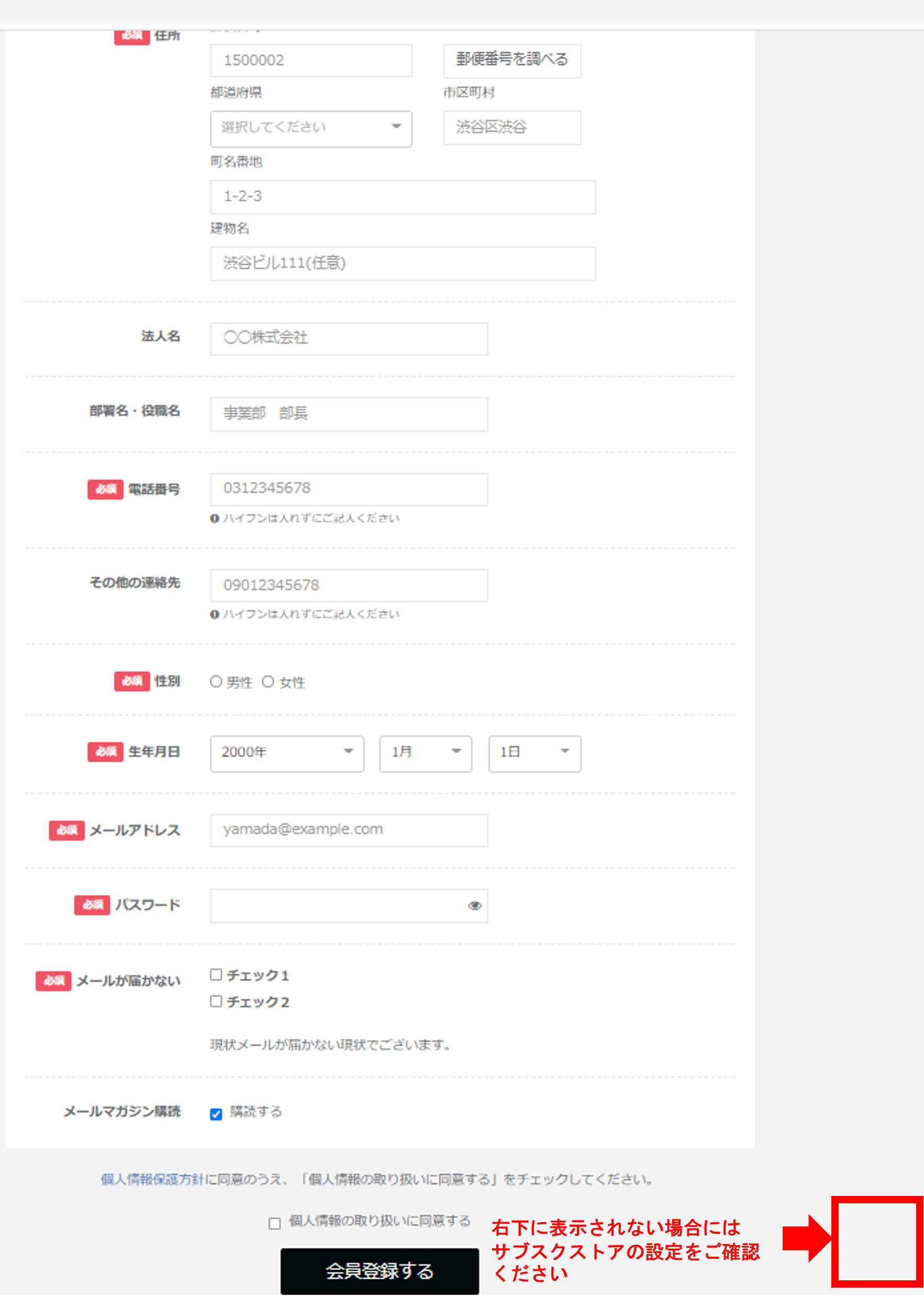Viewport: 924px width, 1296px height.
Task: Check 個人情報の取り扱いに同意する checkbox
Action: (275, 1223)
